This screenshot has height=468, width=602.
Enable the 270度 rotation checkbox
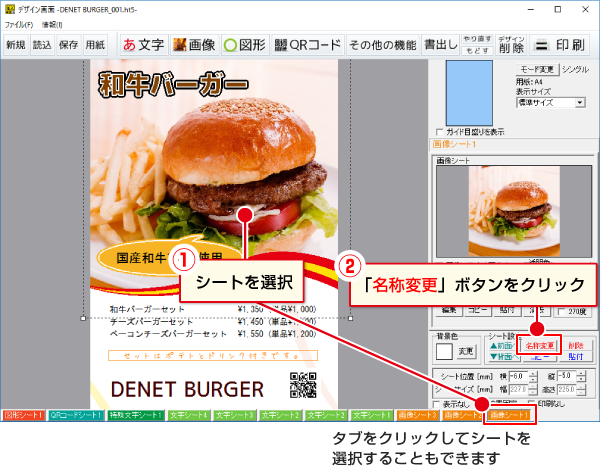pyautogui.click(x=561, y=312)
